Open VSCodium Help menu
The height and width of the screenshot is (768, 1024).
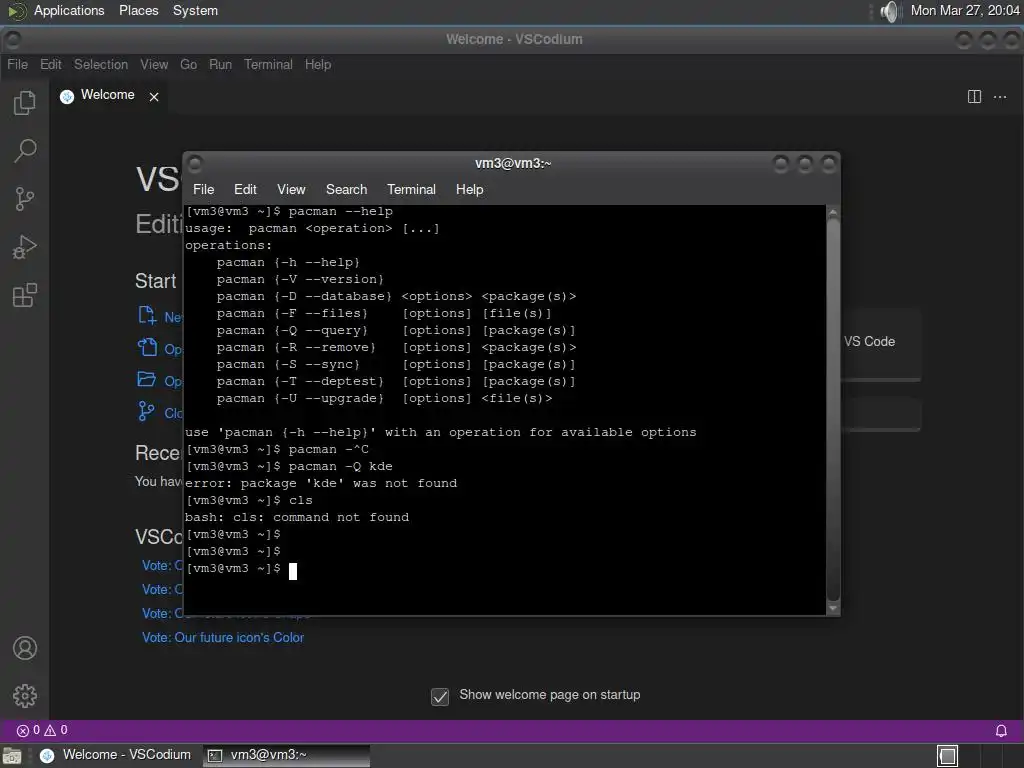(x=317, y=65)
